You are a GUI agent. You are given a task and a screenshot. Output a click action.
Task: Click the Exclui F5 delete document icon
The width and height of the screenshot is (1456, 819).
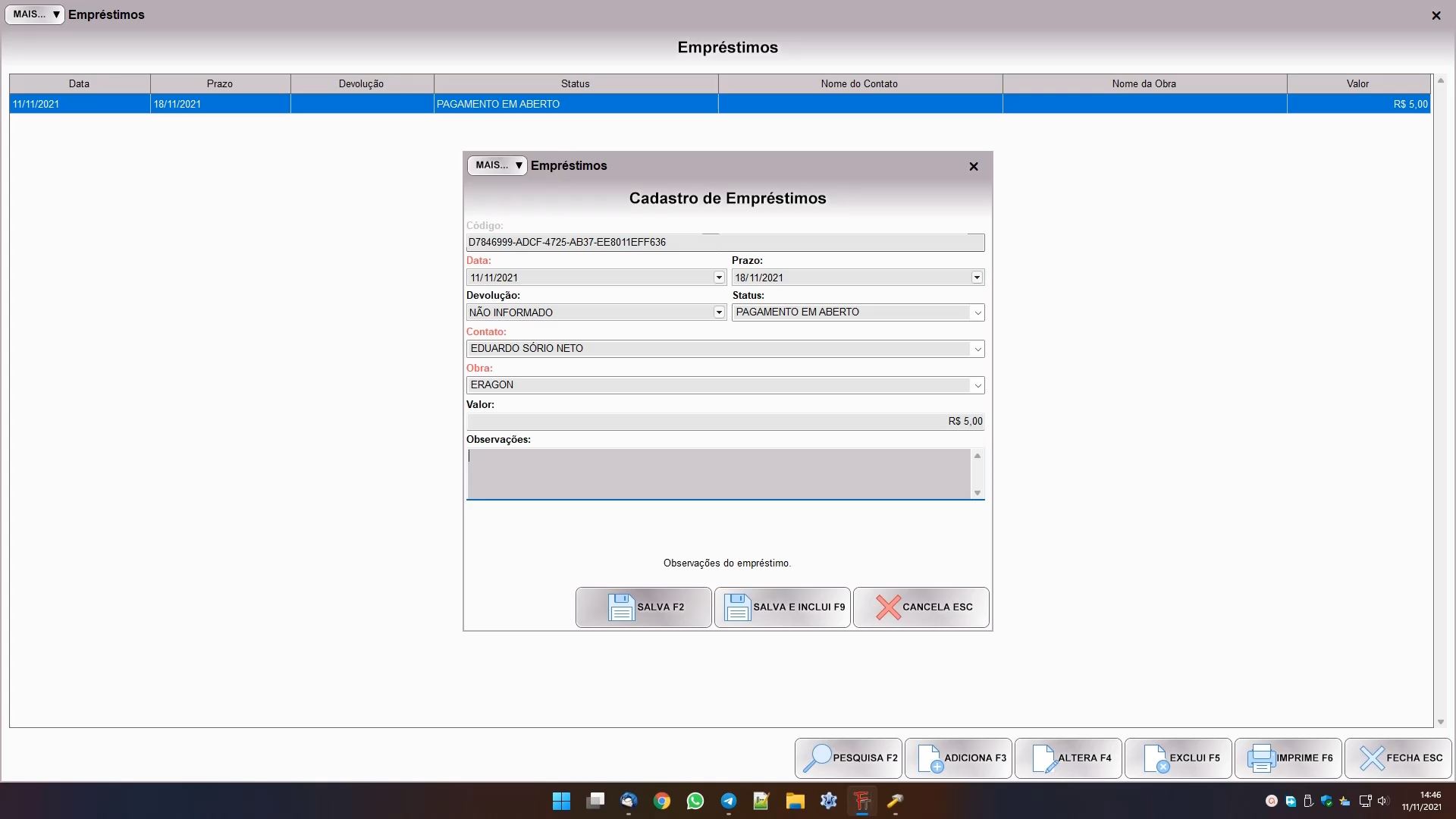1156,758
